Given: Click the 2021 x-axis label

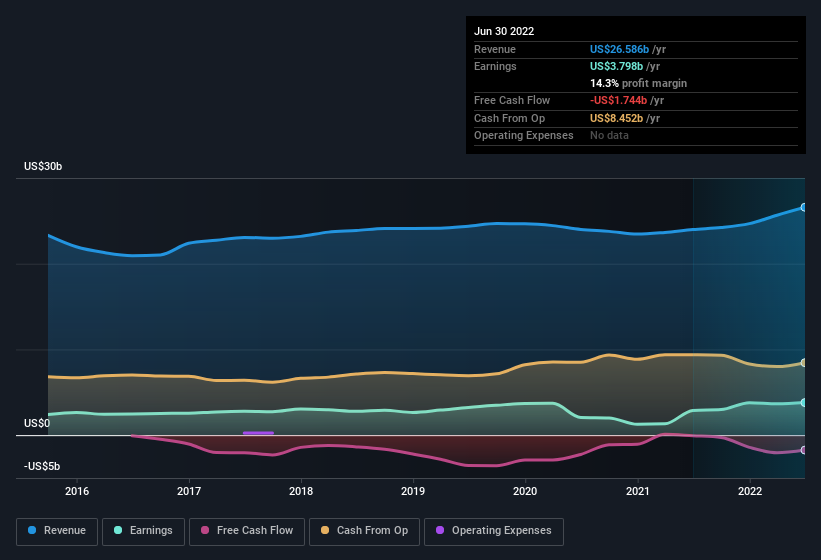Looking at the screenshot, I should [x=638, y=491].
